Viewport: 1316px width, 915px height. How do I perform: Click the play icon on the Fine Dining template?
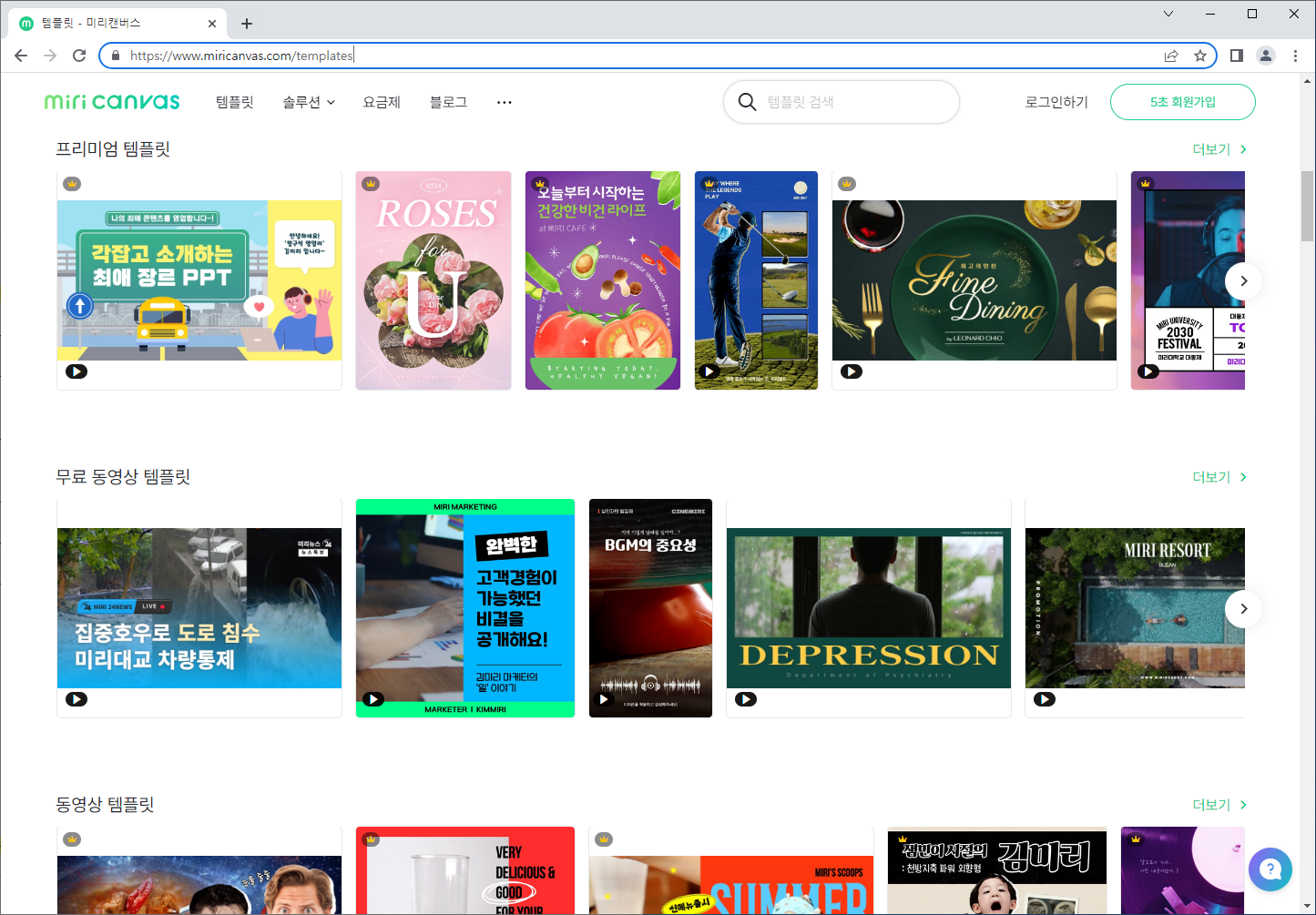tap(852, 371)
